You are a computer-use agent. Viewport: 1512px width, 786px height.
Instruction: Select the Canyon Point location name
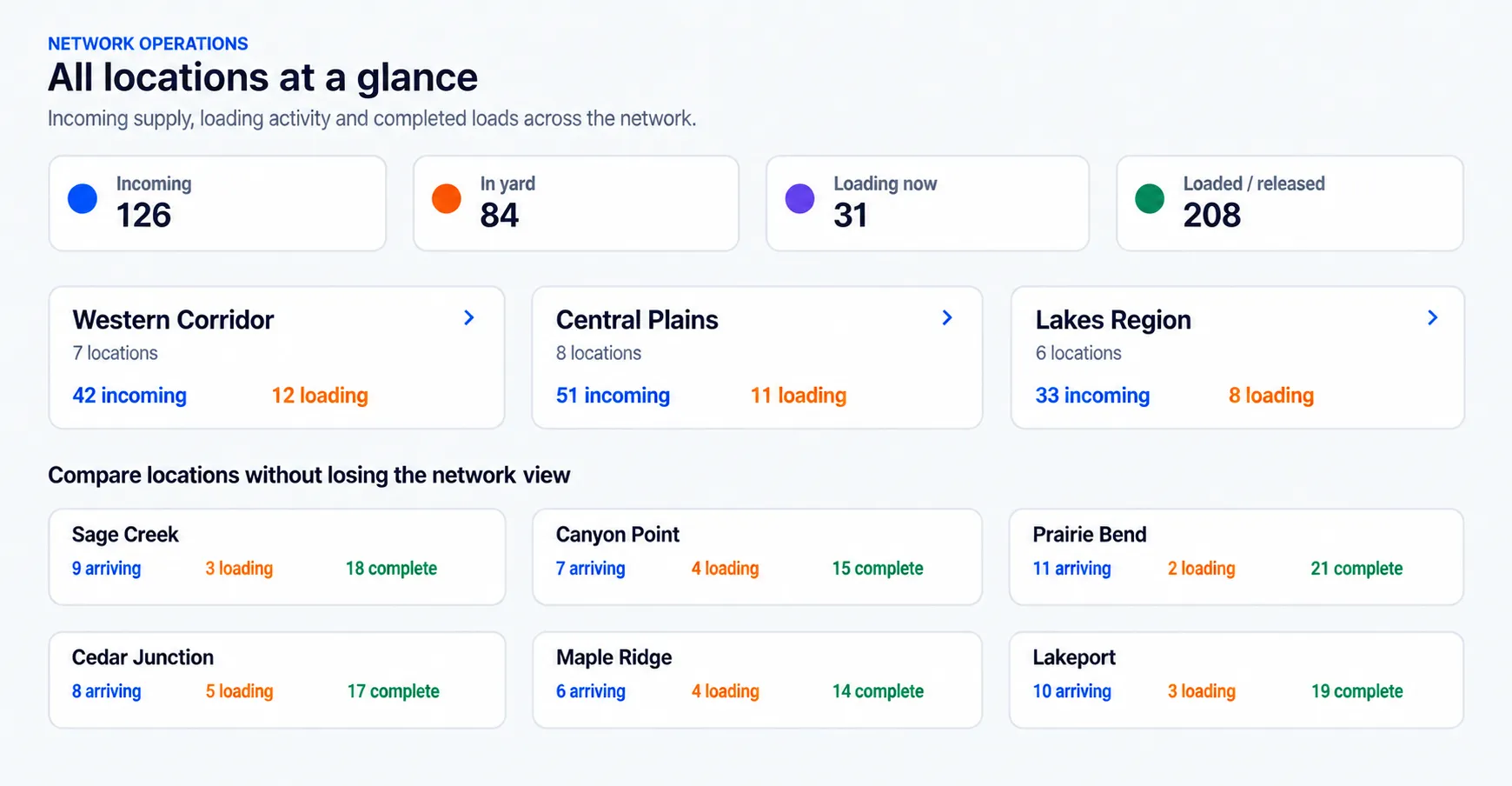pyautogui.click(x=618, y=534)
